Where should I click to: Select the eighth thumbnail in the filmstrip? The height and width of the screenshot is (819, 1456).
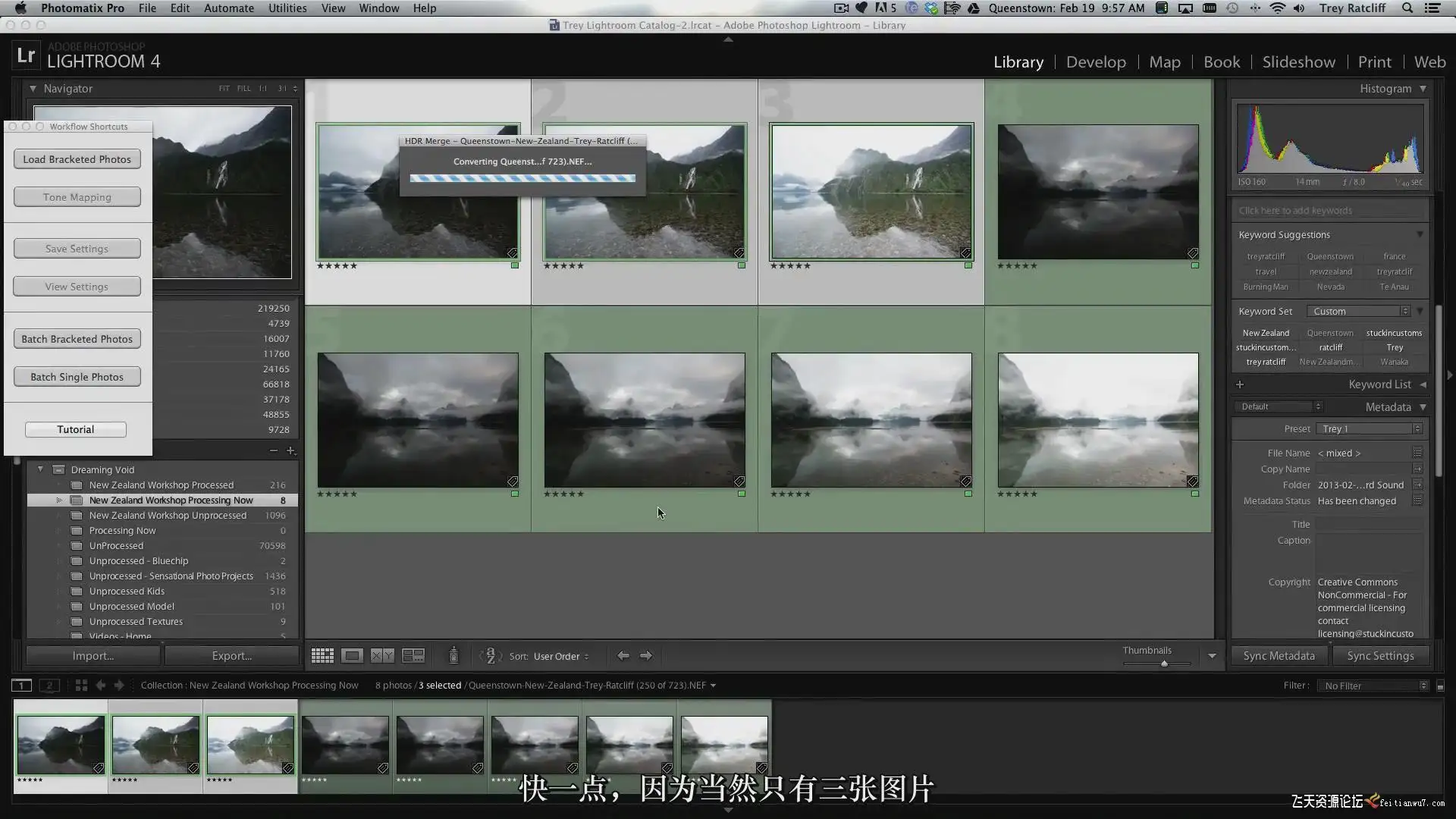724,745
